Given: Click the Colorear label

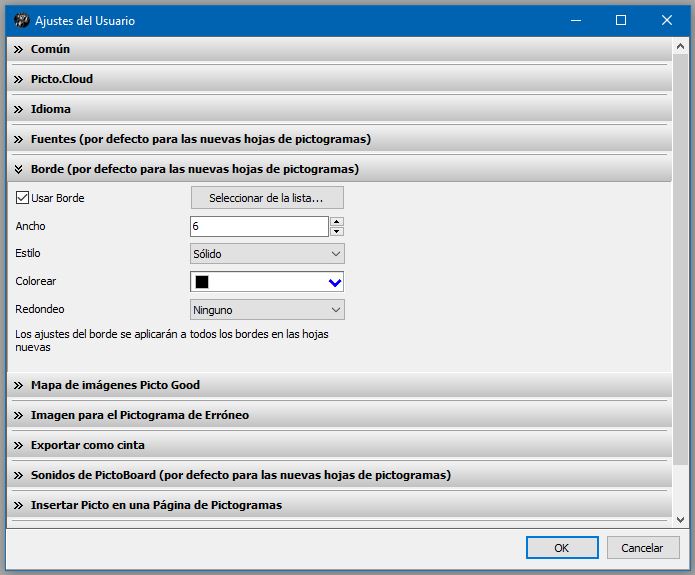Looking at the screenshot, I should [x=36, y=281].
